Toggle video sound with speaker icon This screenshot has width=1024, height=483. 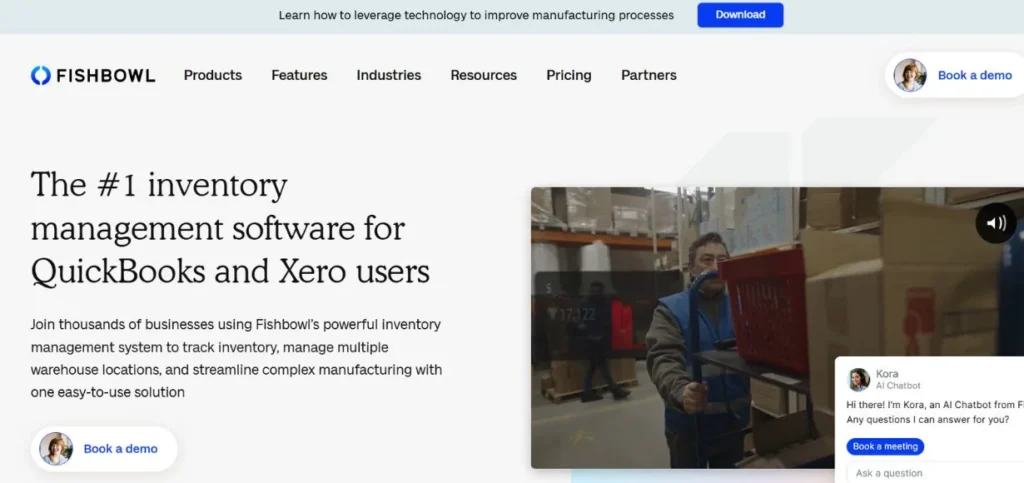point(996,223)
